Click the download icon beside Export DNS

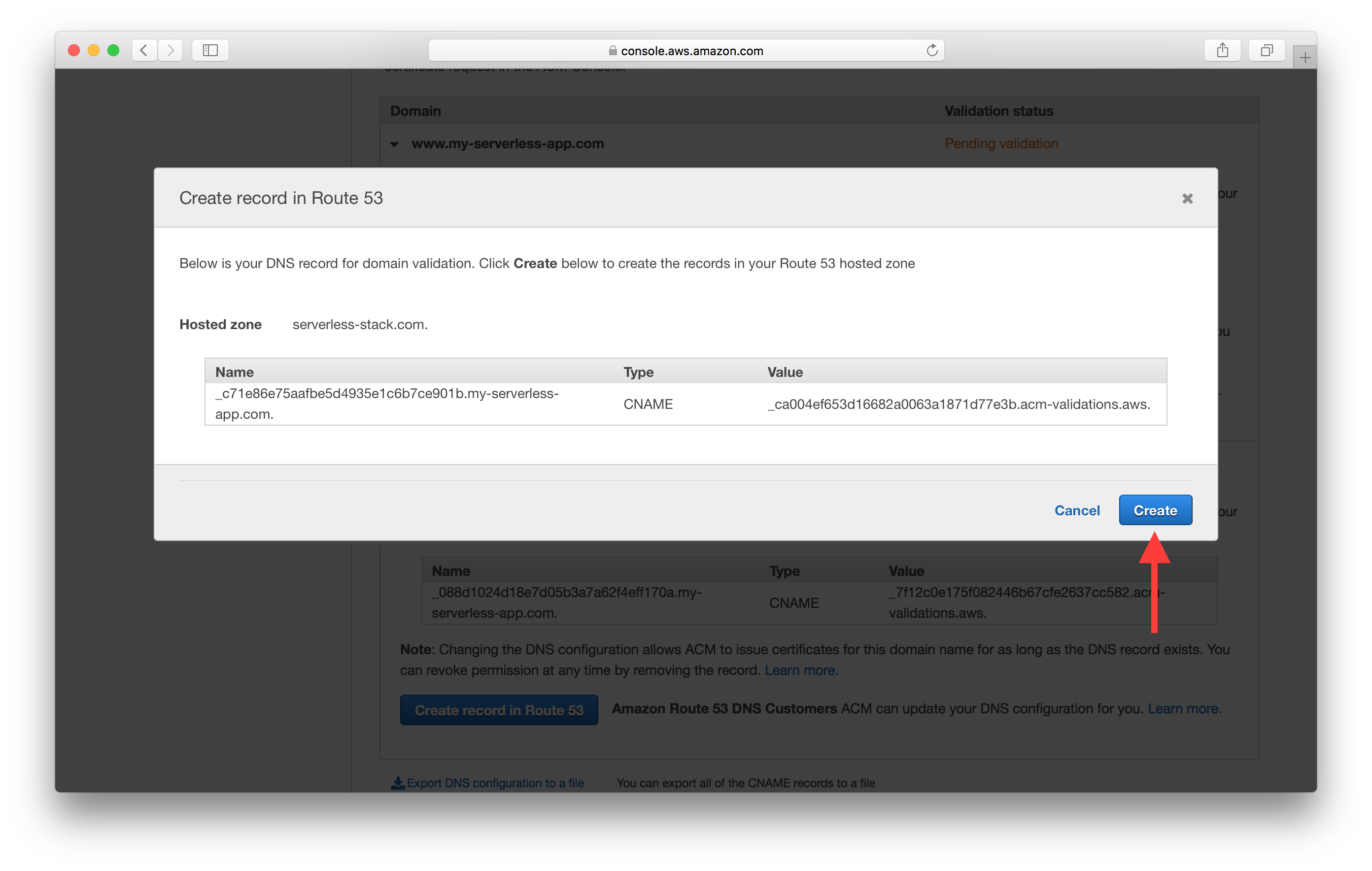pos(398,783)
